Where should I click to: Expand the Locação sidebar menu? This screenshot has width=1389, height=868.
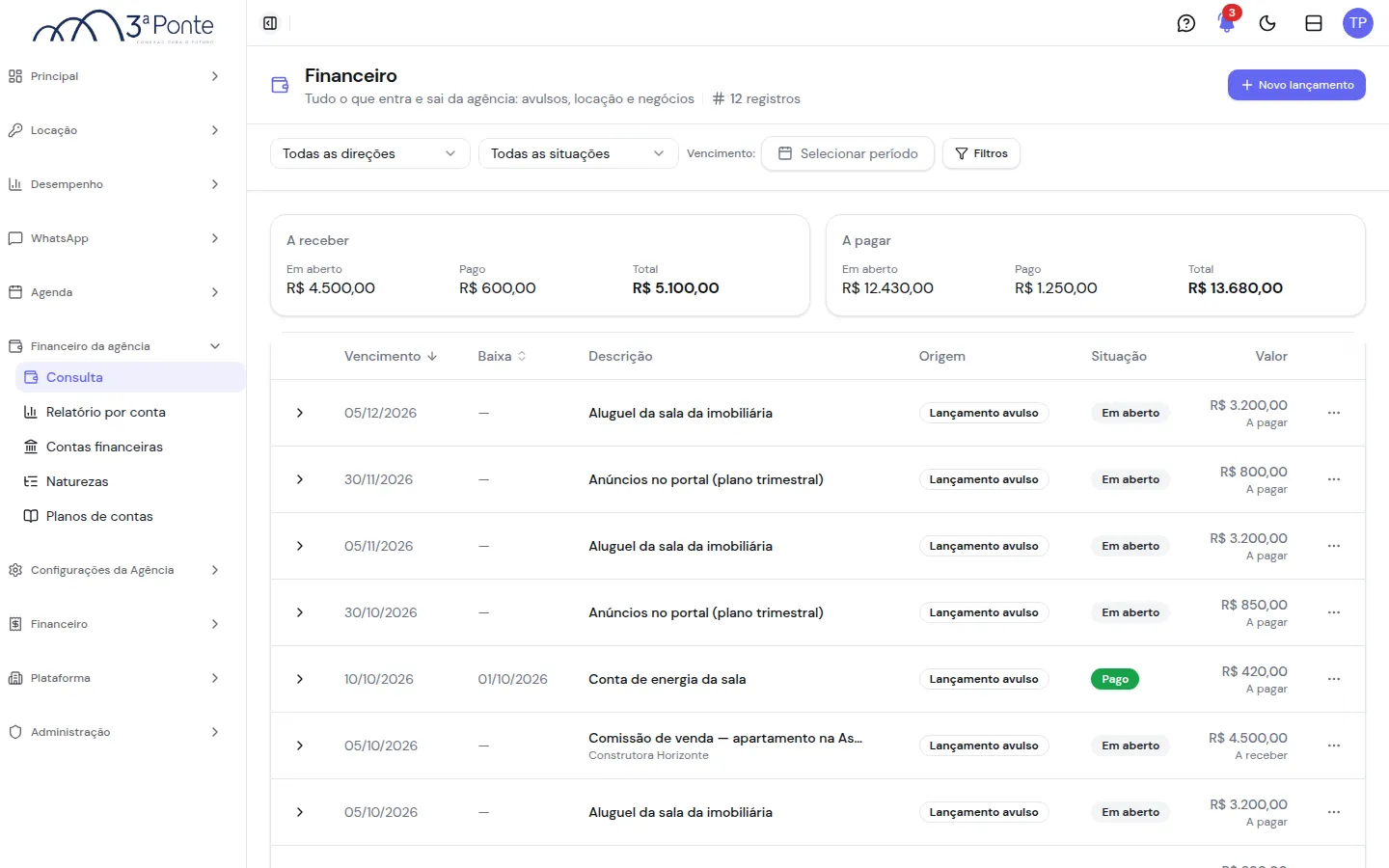[116, 130]
